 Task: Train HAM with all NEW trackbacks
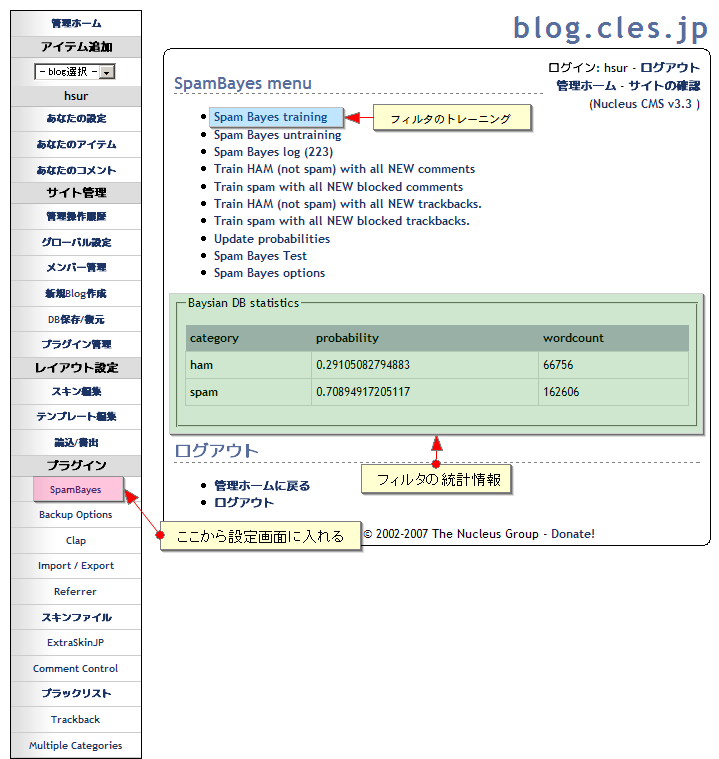[347, 204]
